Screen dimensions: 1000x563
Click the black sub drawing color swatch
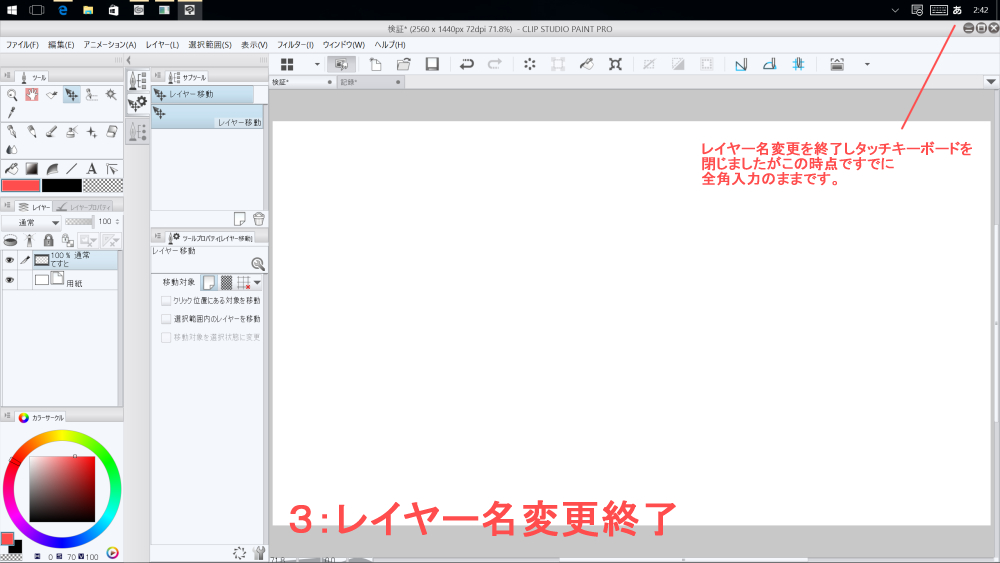(60, 185)
